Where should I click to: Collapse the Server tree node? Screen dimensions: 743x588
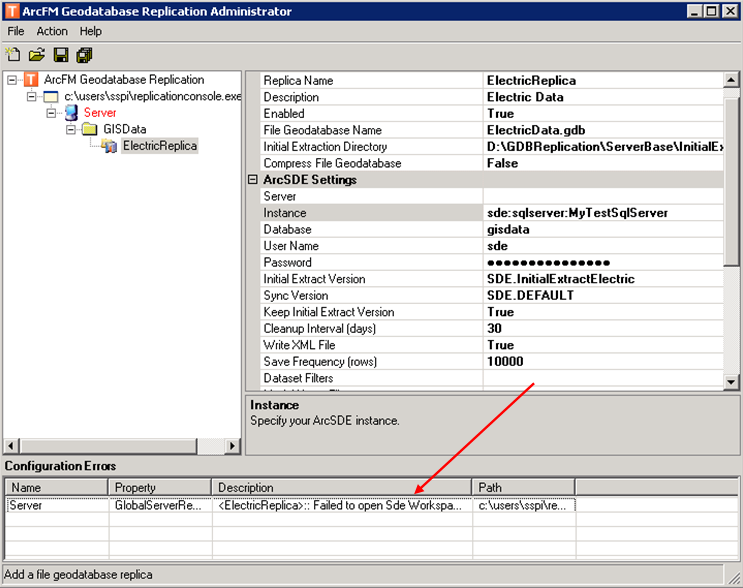[51, 113]
